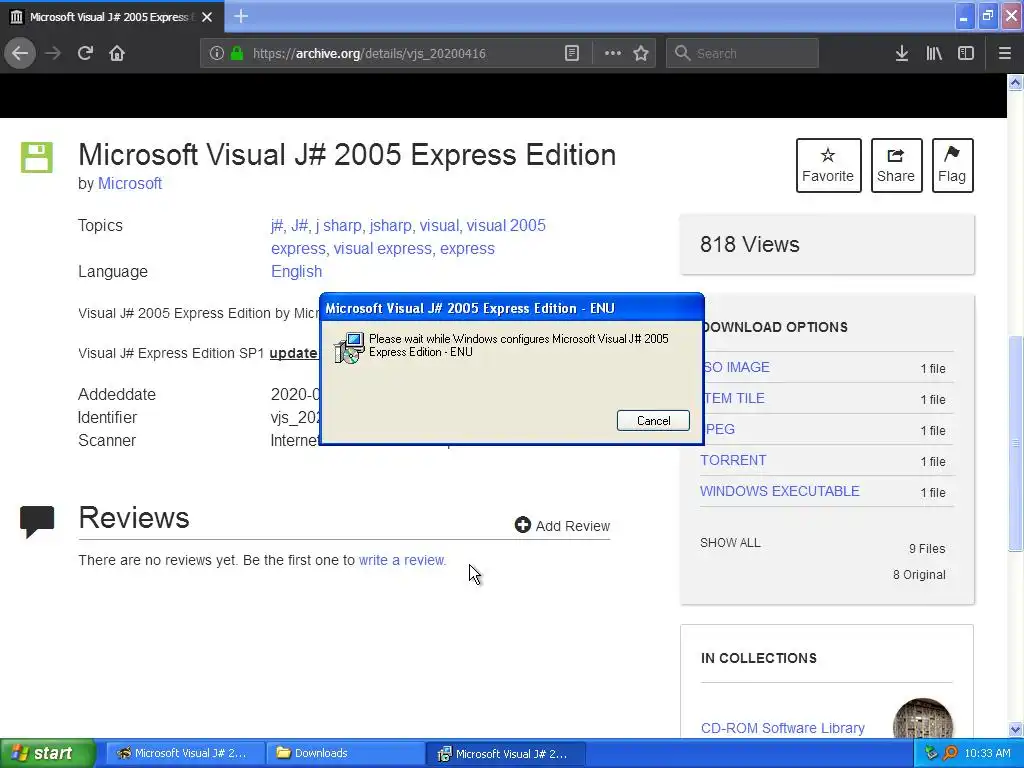Click the green padlock security icon
Viewport: 1024px width, 768px height.
pos(237,53)
